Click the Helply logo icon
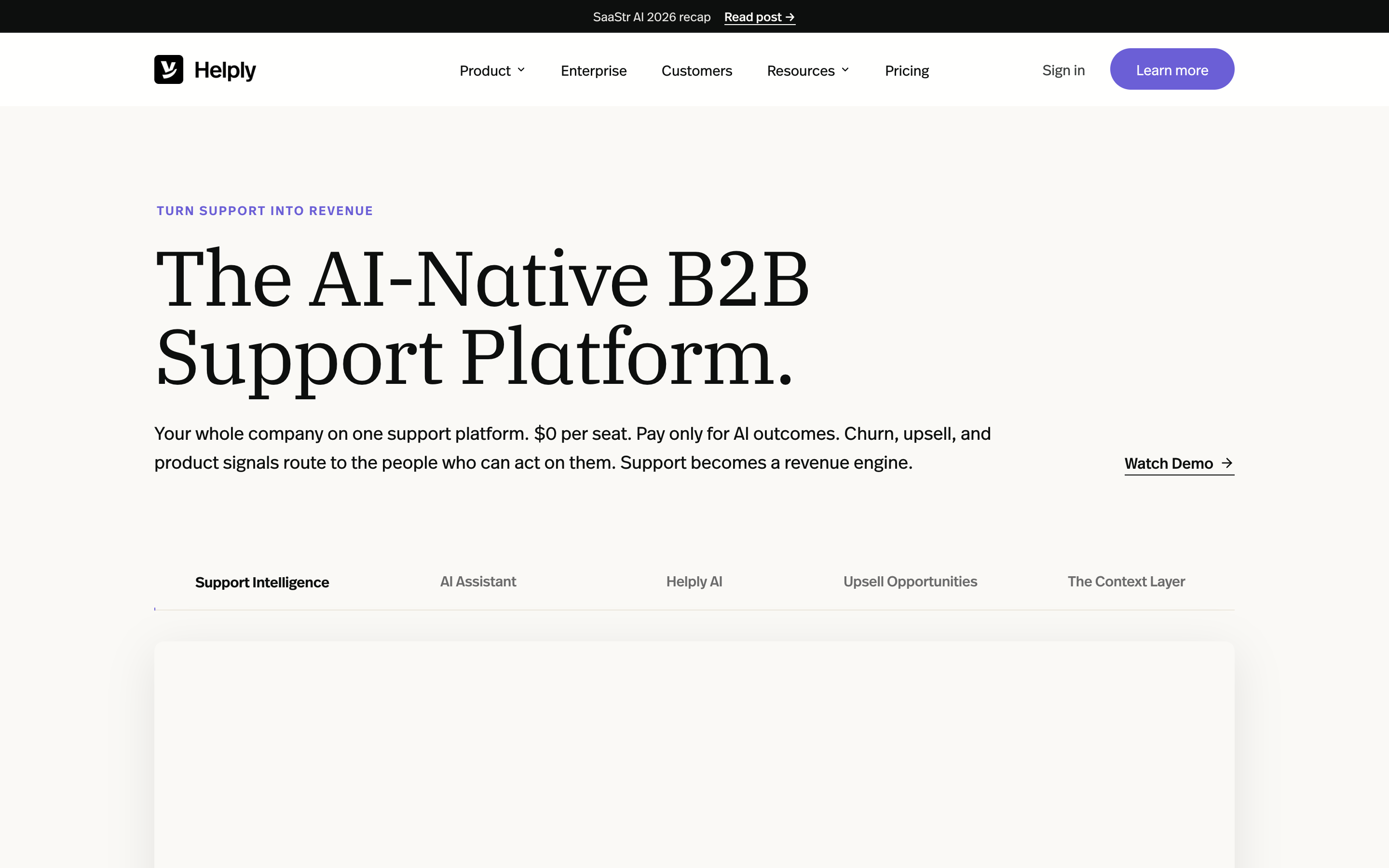This screenshot has height=868, width=1389. coord(169,69)
